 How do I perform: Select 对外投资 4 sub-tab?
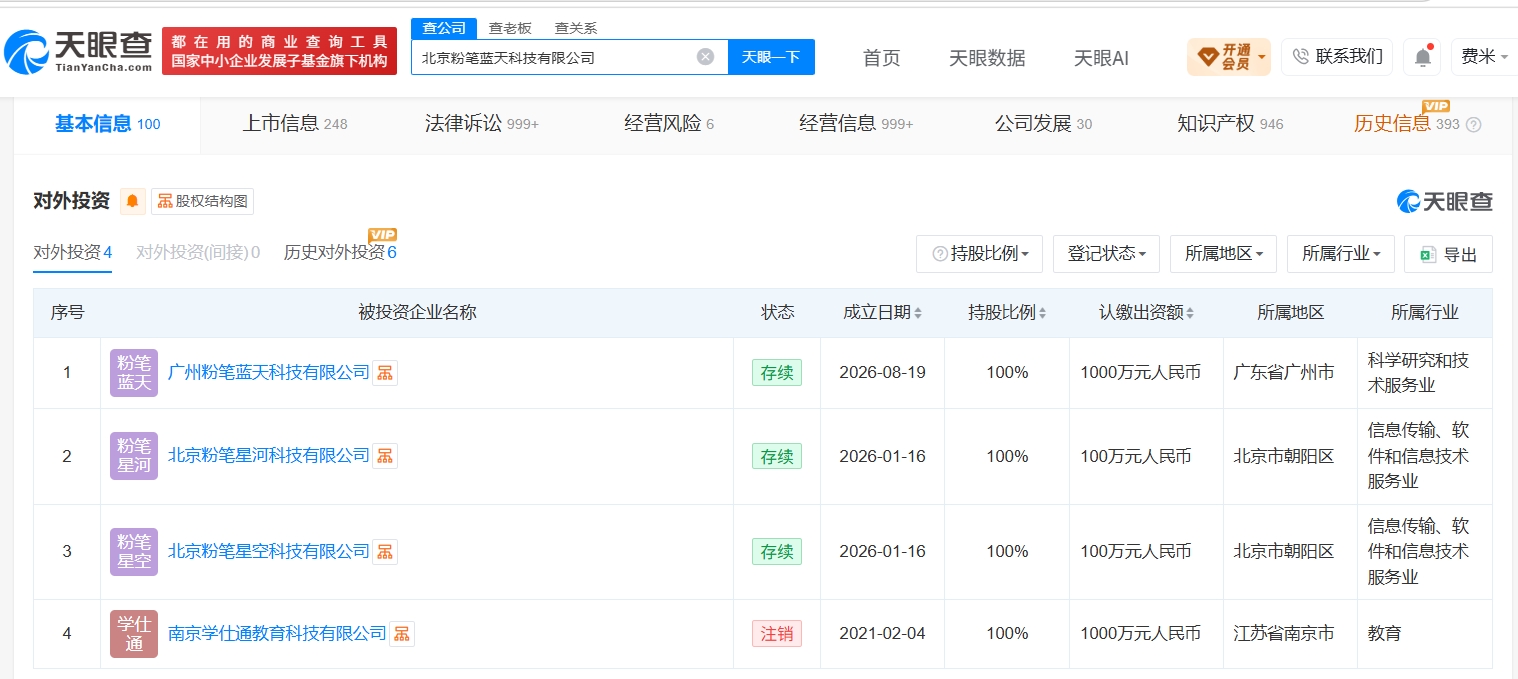[72, 252]
